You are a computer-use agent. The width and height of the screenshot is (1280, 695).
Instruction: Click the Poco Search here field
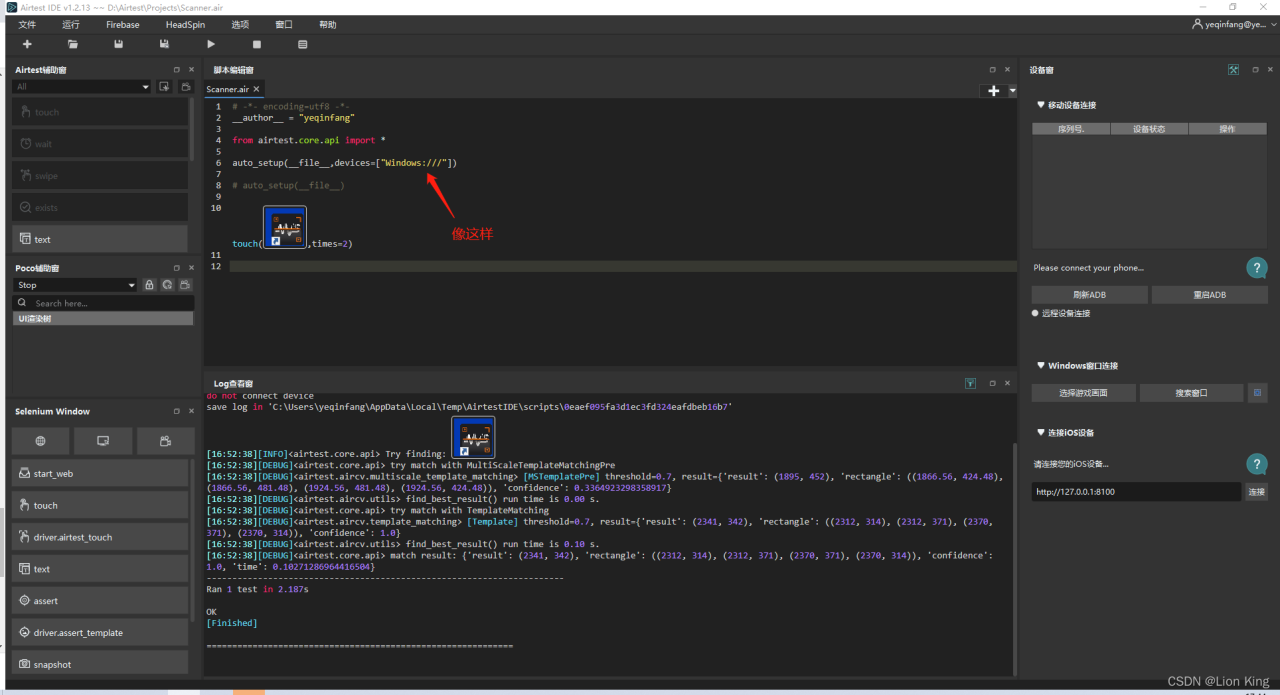(104, 303)
